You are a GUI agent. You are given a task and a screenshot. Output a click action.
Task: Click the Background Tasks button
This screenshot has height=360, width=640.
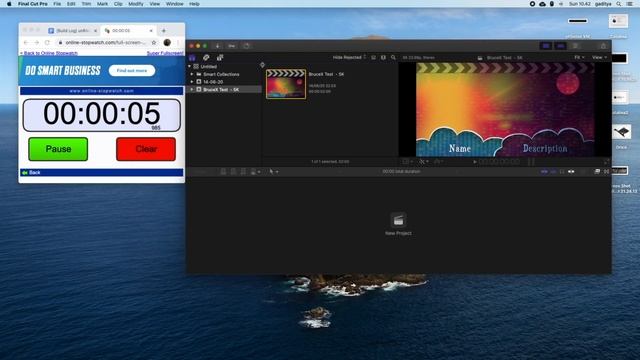(247, 46)
